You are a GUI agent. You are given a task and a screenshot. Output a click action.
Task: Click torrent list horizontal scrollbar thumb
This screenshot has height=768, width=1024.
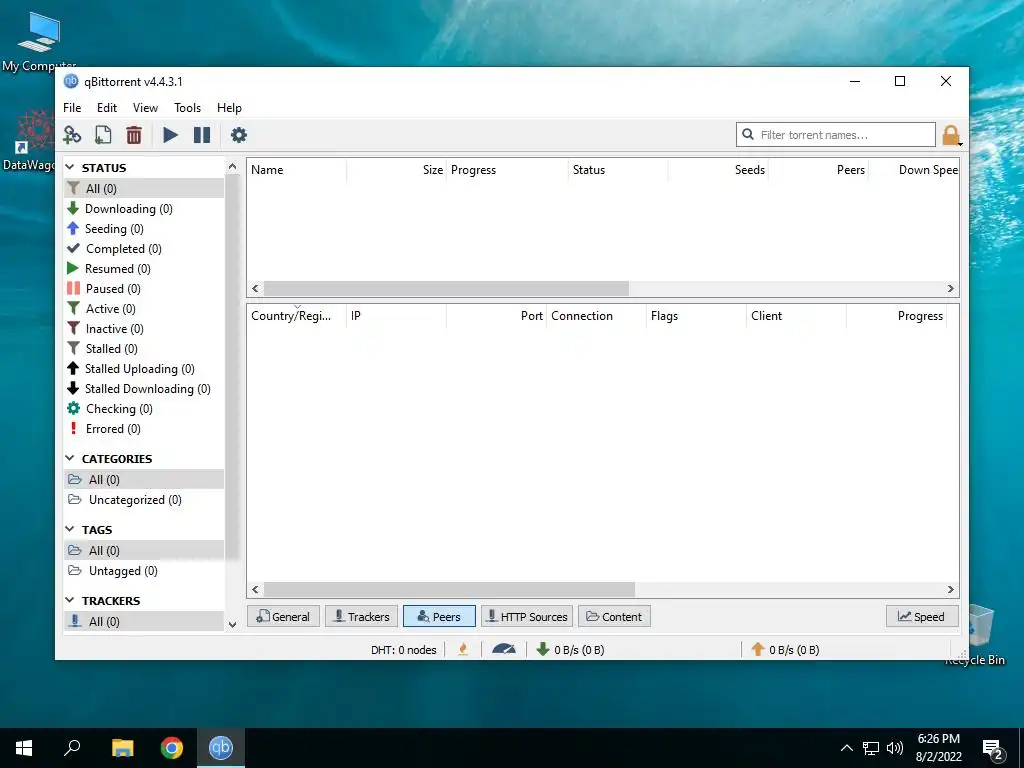pos(446,289)
